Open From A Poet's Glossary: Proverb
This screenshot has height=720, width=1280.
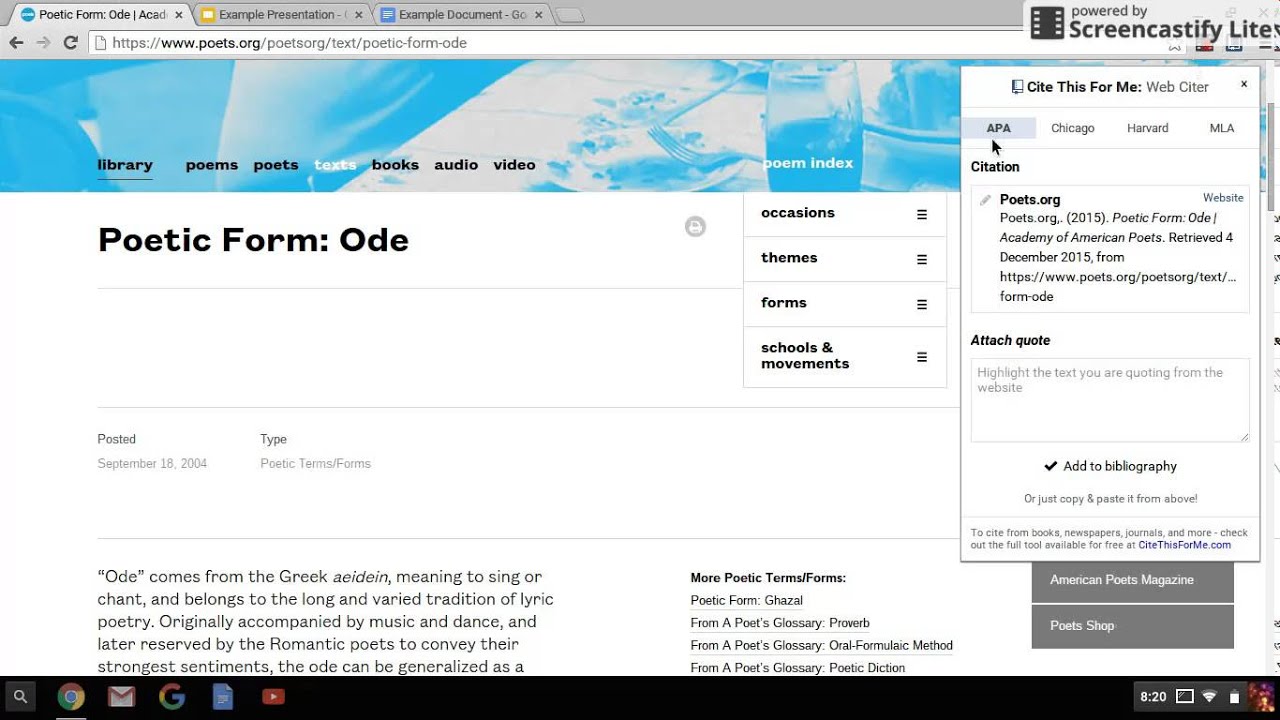780,623
